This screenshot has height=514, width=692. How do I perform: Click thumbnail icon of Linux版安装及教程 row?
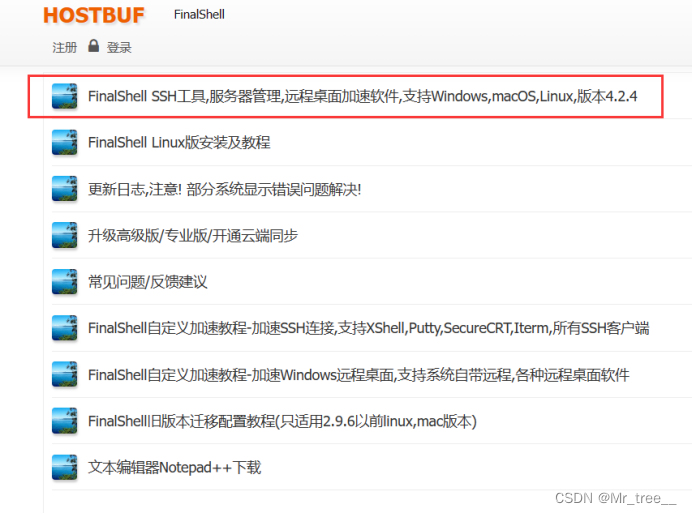[x=64, y=143]
